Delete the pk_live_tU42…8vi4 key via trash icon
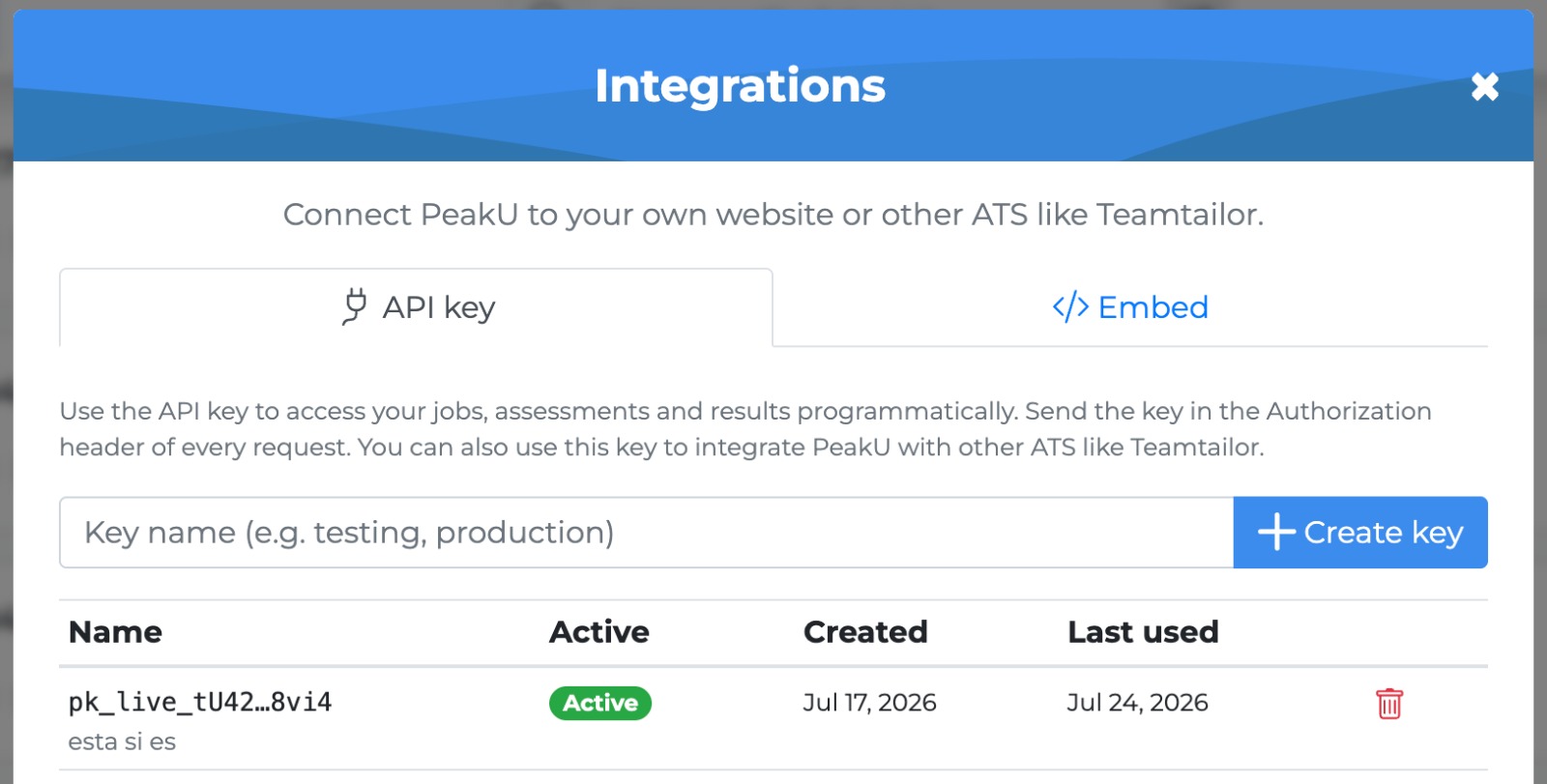1547x784 pixels. point(1389,704)
